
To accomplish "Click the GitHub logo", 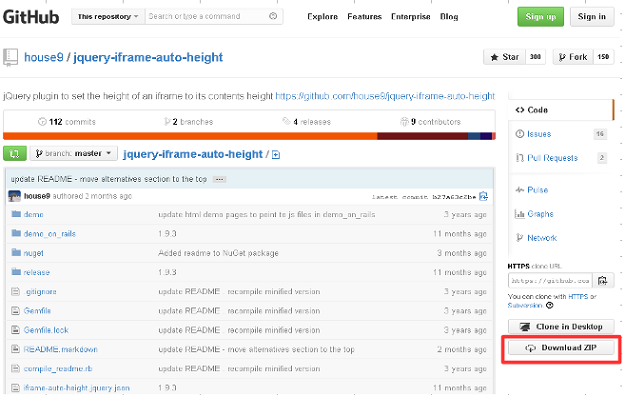I will 31,17.
